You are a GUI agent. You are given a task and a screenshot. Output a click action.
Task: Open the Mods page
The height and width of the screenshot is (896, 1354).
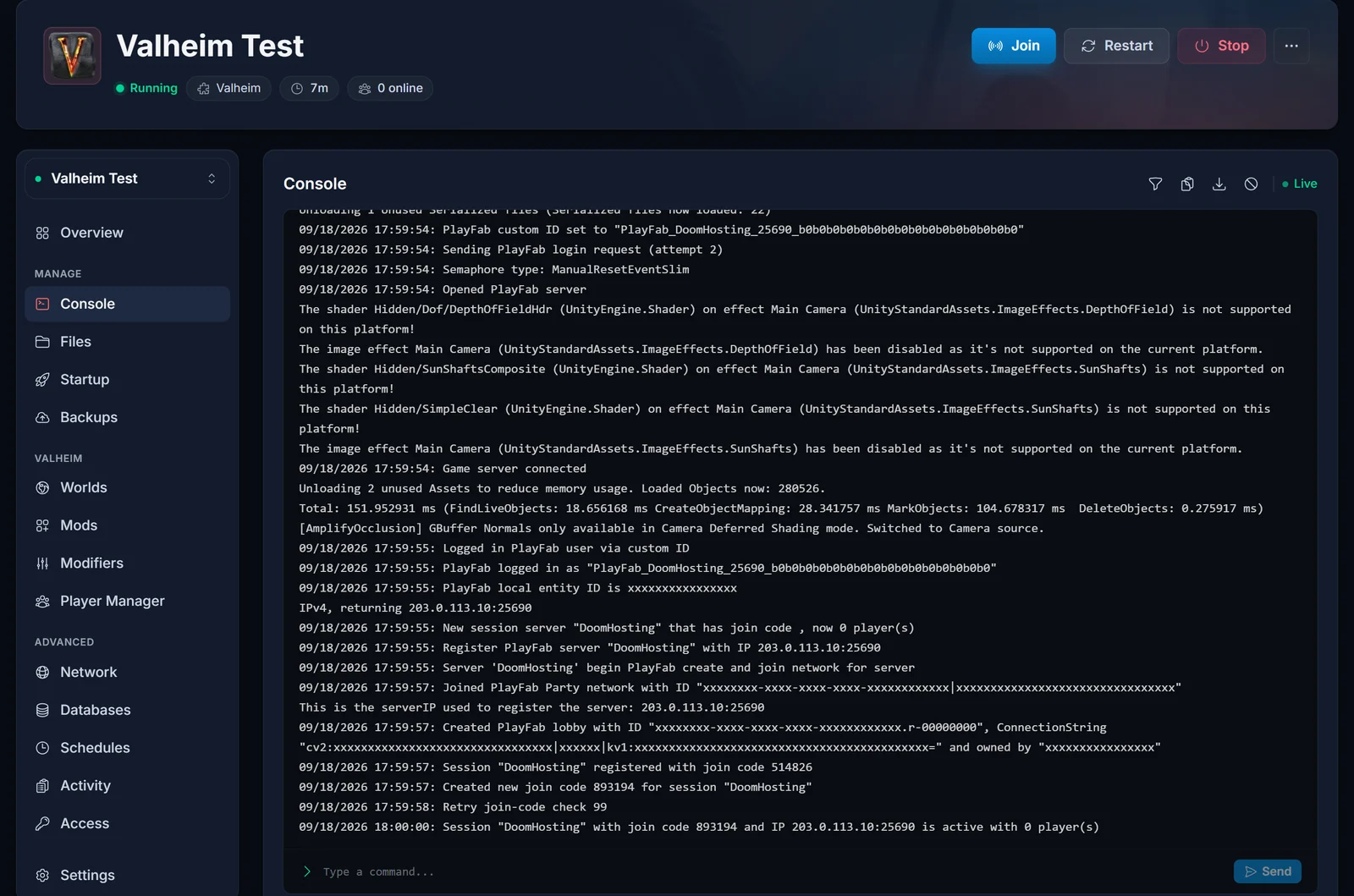click(x=127, y=525)
